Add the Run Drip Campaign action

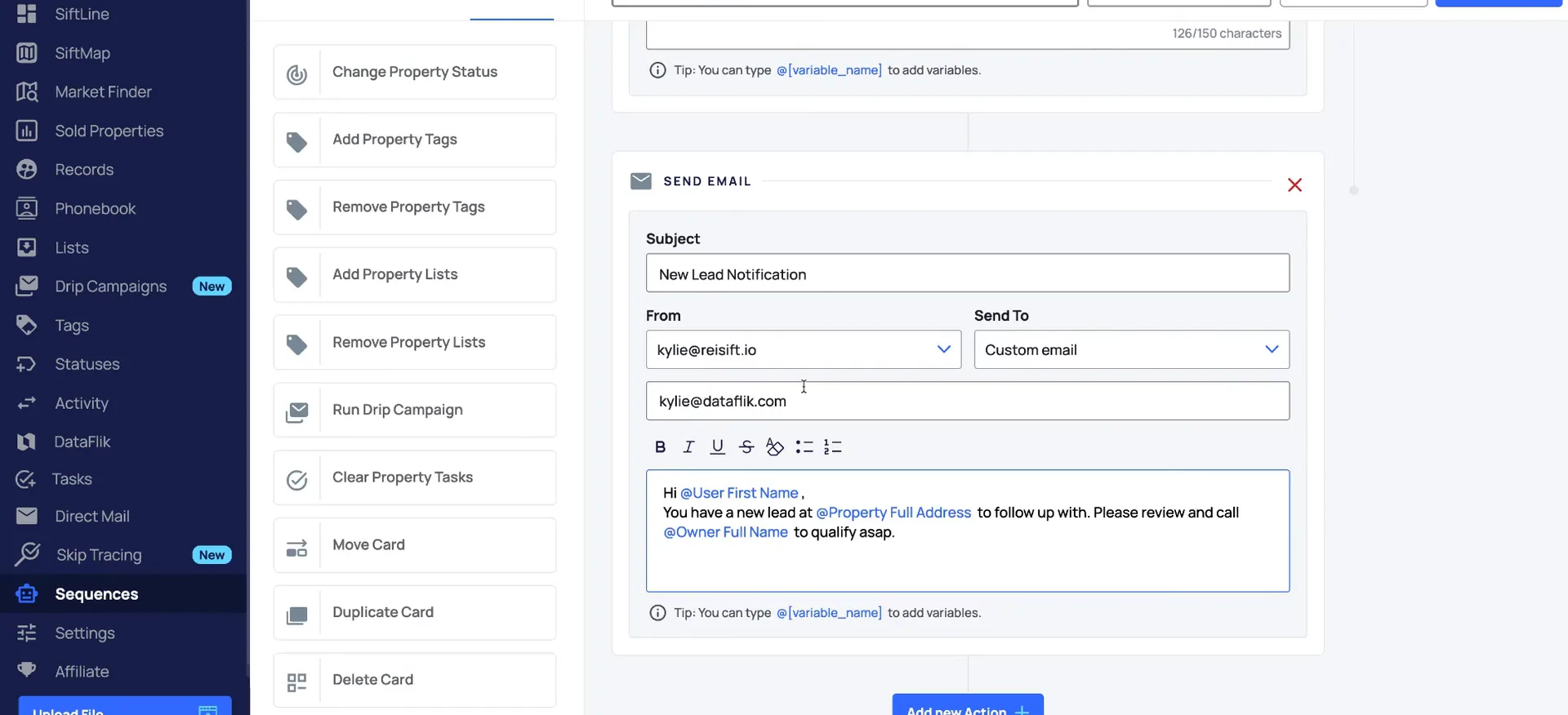(415, 411)
